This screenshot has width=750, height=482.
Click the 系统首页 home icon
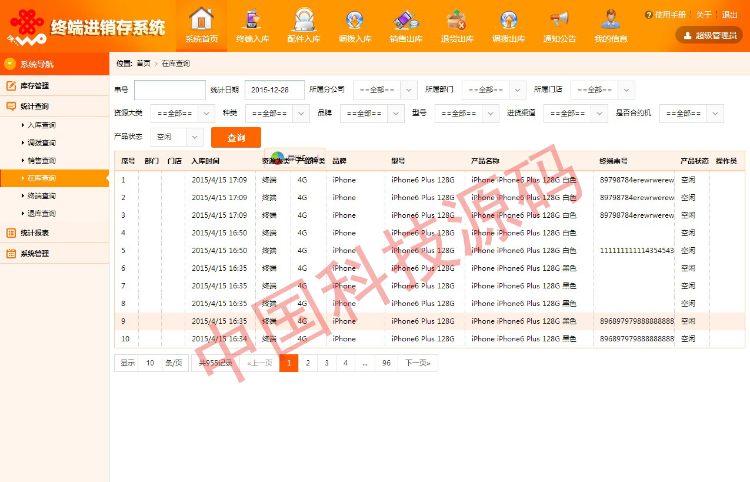click(x=201, y=20)
